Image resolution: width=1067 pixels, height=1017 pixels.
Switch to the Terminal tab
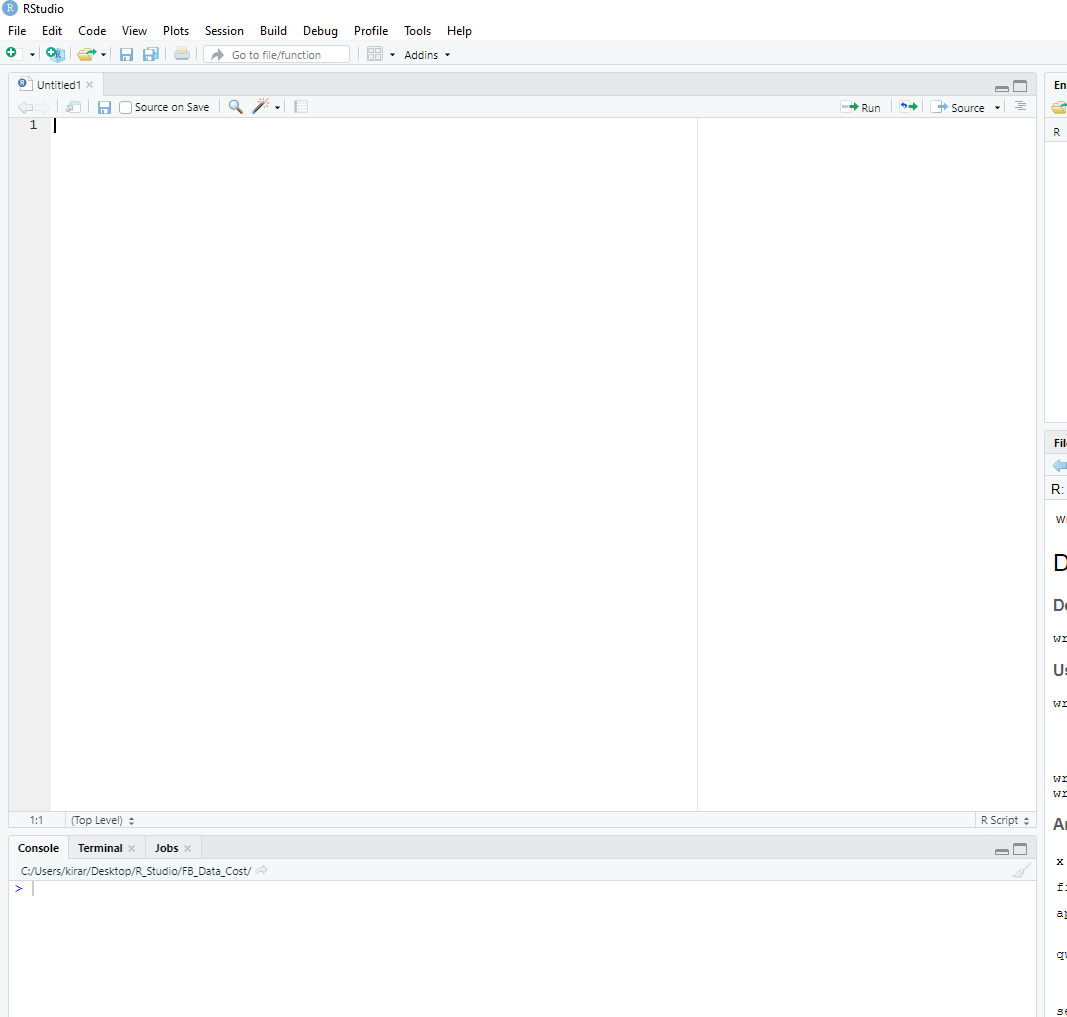coord(100,848)
